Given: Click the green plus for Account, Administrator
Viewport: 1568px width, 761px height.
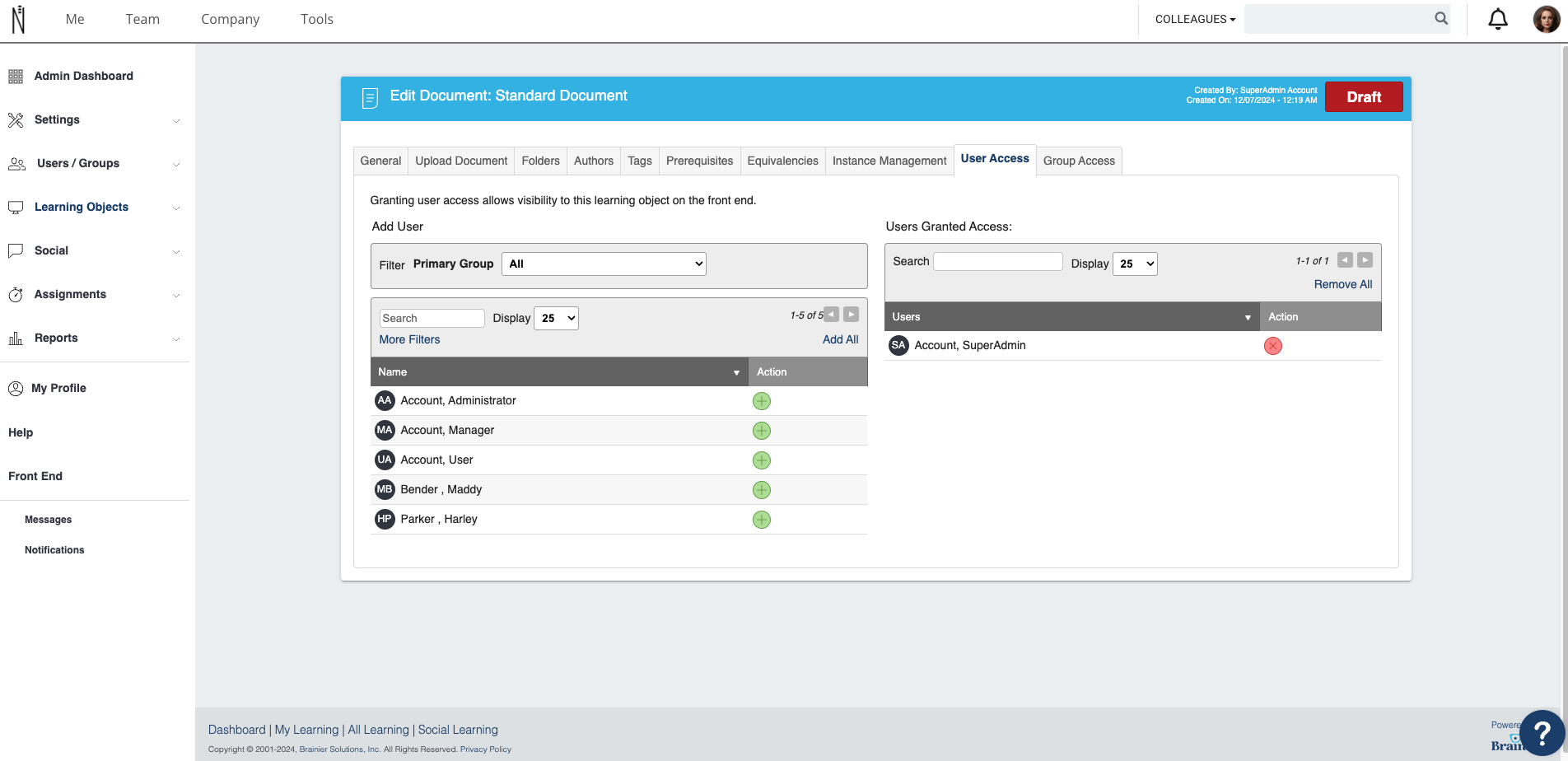Looking at the screenshot, I should tap(762, 401).
